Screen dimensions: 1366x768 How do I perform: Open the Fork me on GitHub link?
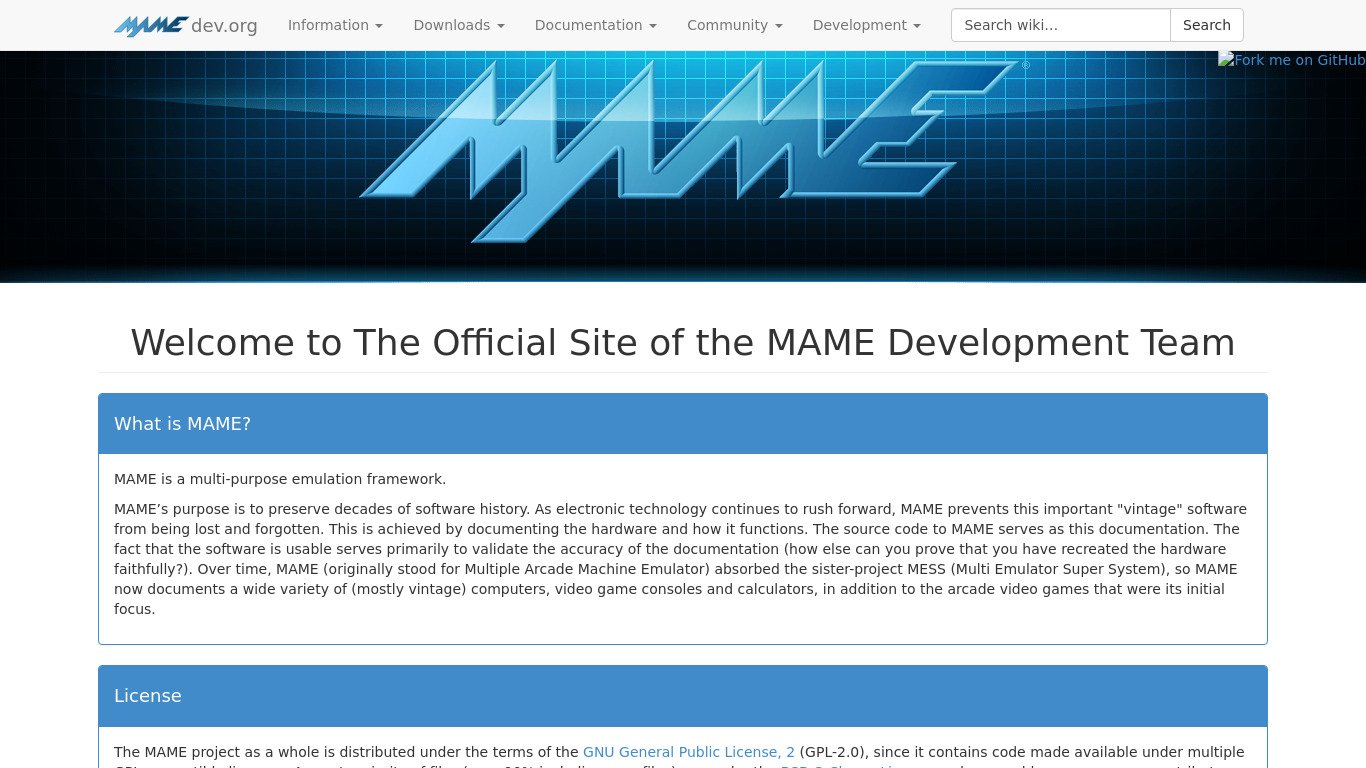[1292, 60]
